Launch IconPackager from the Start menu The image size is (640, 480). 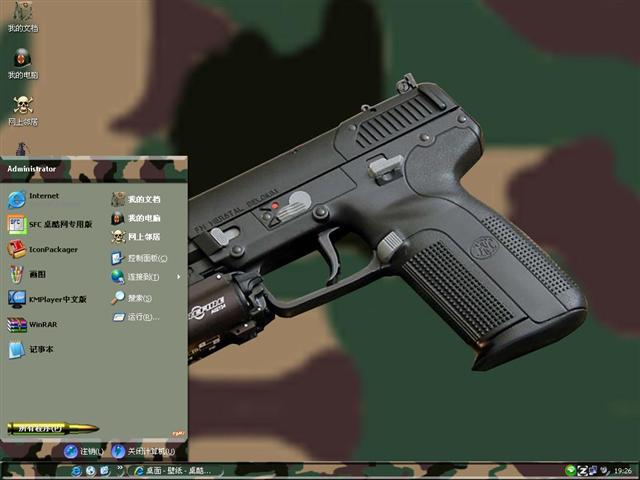[42, 249]
